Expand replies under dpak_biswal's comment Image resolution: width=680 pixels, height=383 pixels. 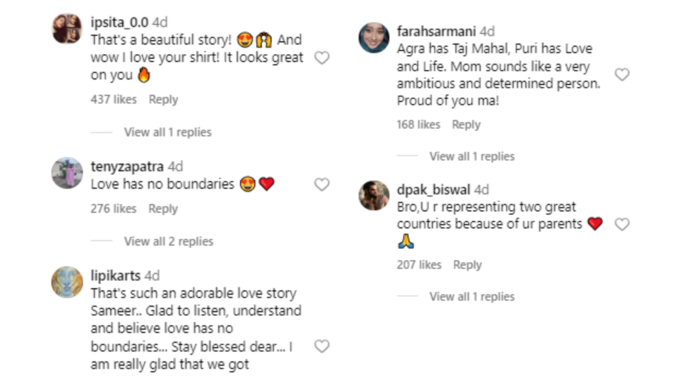pyautogui.click(x=472, y=297)
